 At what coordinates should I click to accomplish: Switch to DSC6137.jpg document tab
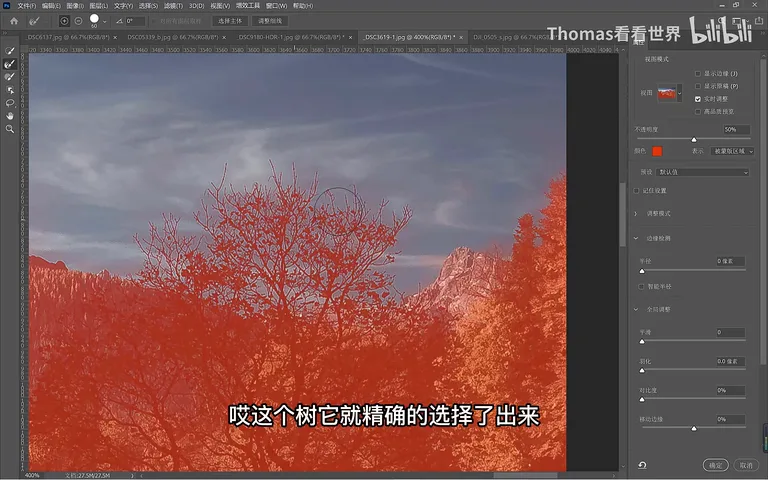[x=68, y=37]
